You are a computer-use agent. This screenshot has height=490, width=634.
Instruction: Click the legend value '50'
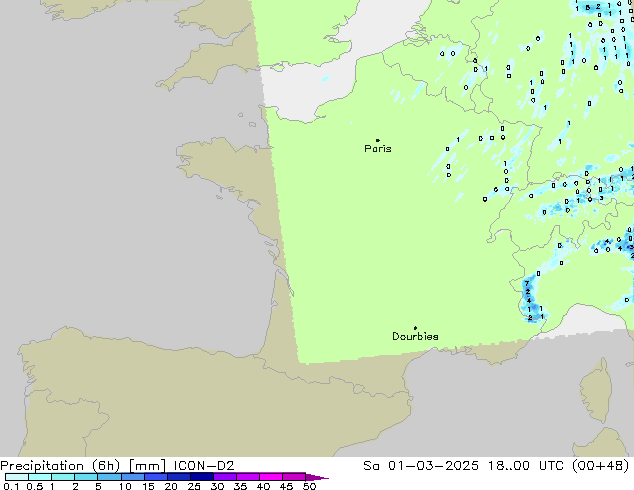pyautogui.click(x=309, y=486)
